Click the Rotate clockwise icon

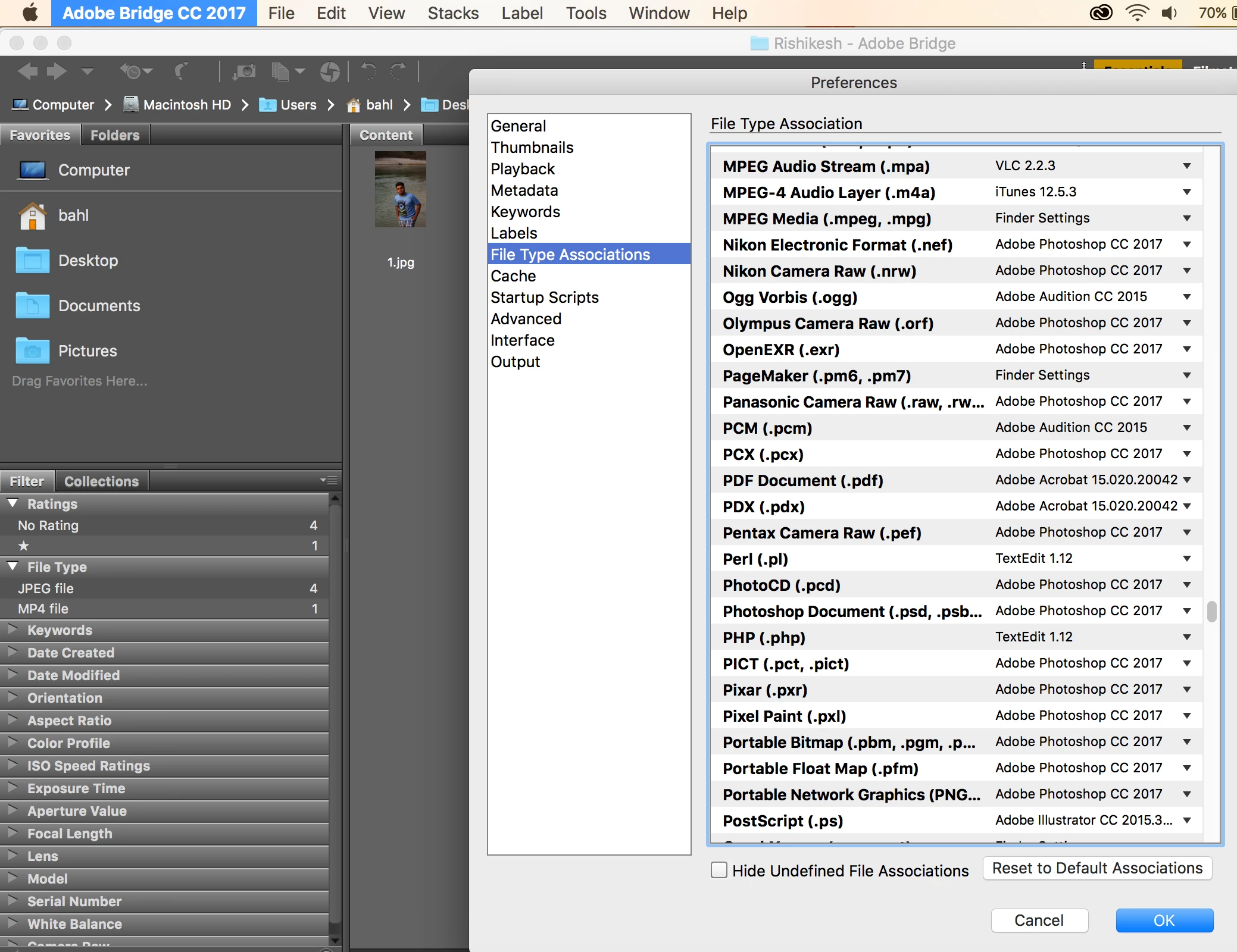398,71
